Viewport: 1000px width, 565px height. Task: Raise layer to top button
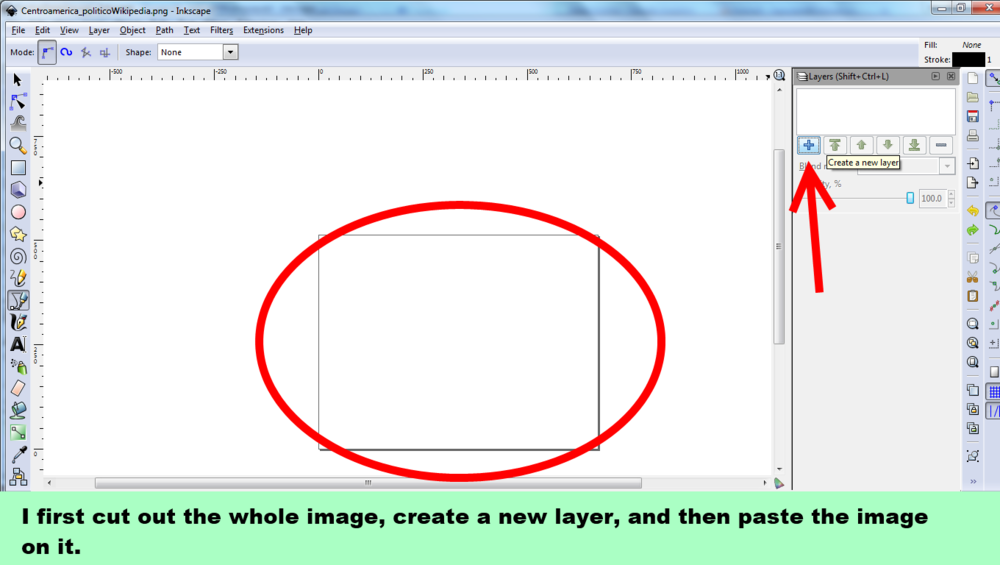(x=835, y=146)
